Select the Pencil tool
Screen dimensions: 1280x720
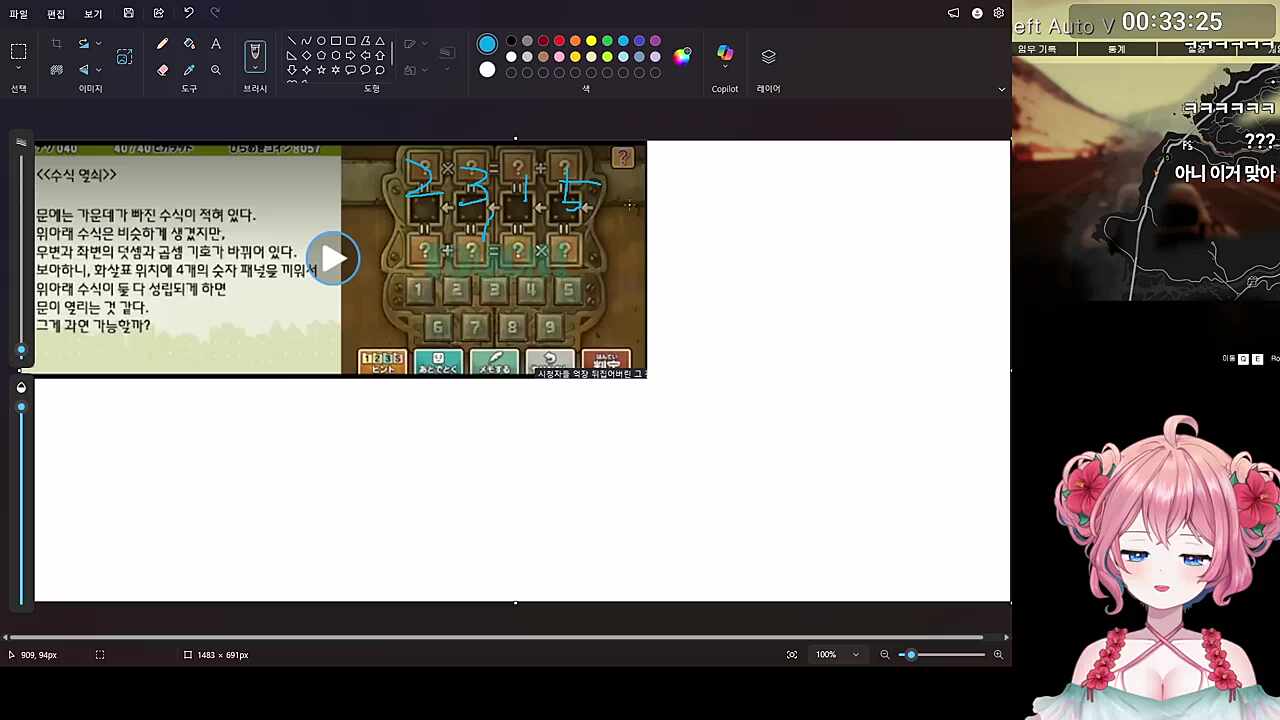coord(162,44)
